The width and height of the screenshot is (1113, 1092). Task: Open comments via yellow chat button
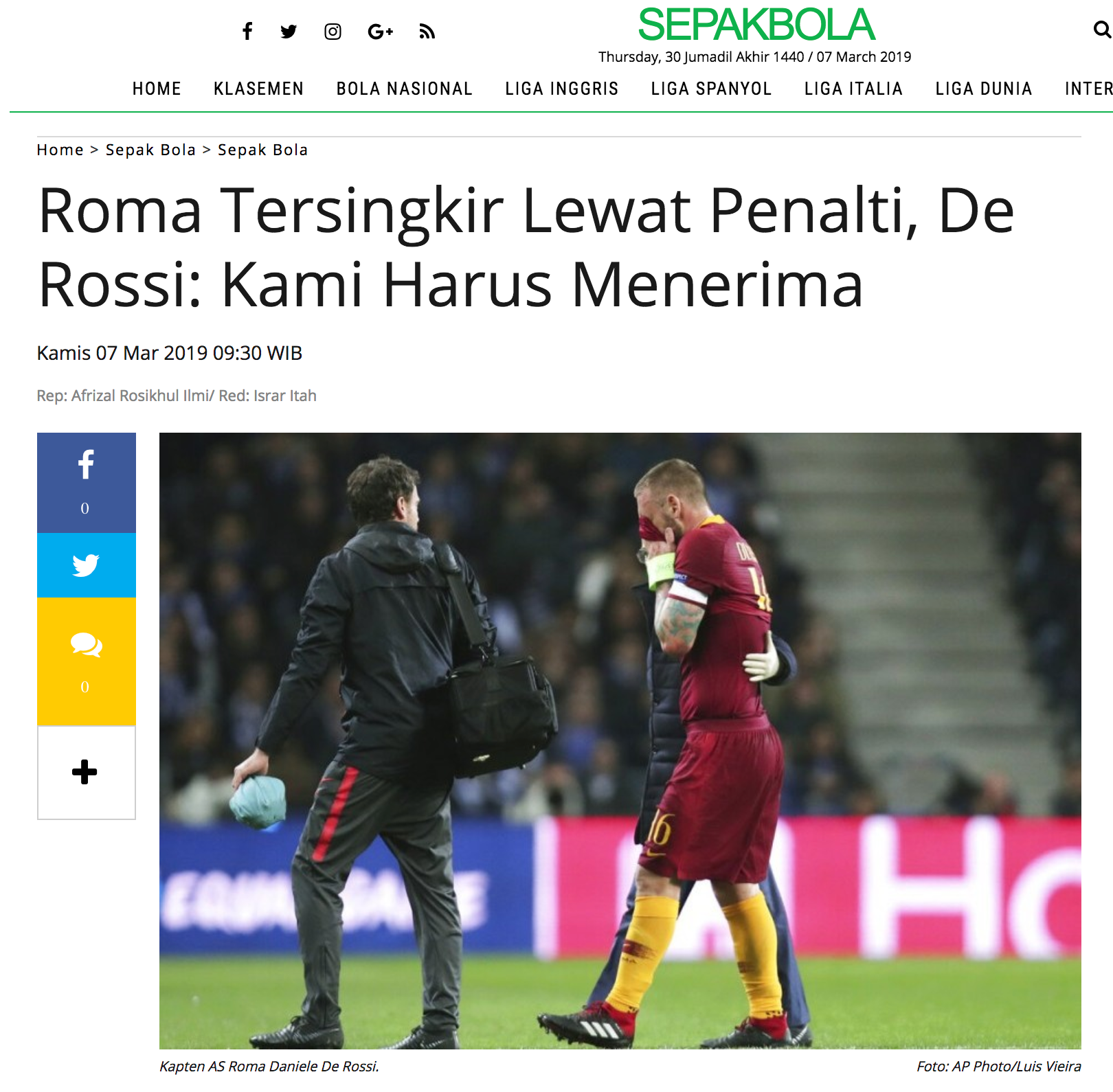(x=87, y=661)
